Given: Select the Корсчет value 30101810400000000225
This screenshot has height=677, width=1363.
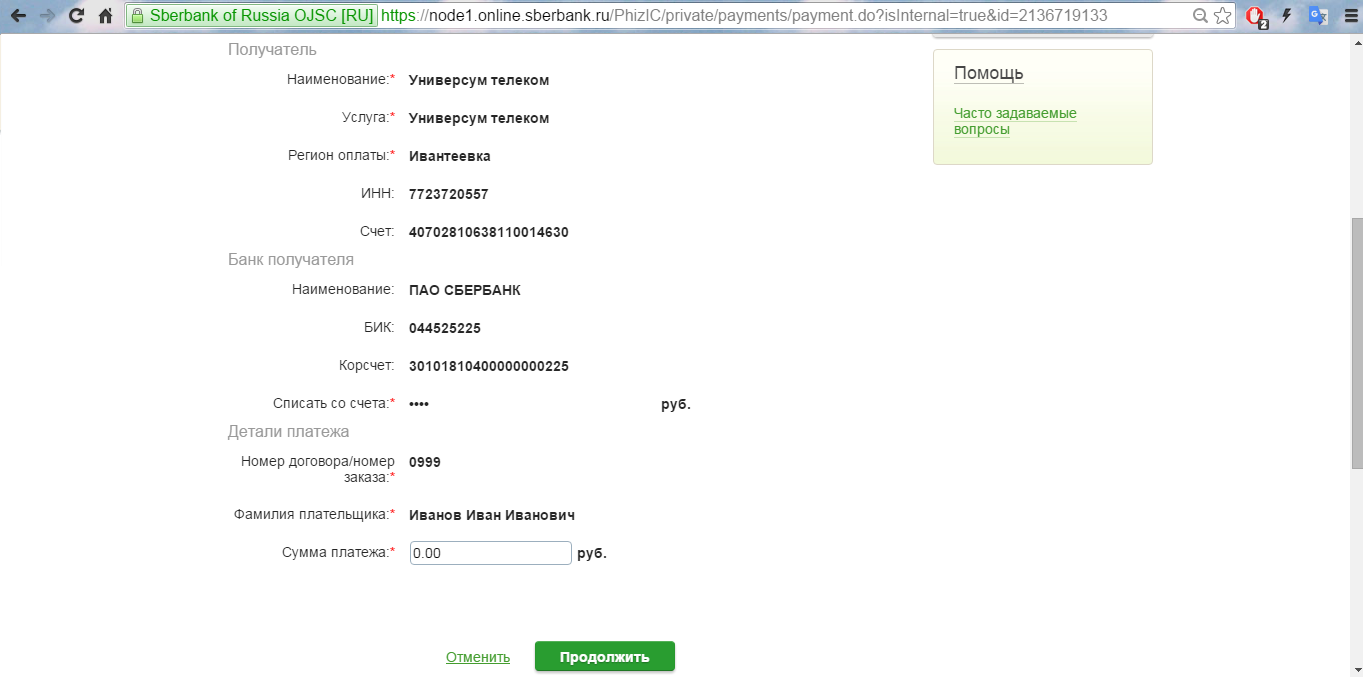Looking at the screenshot, I should pos(489,366).
